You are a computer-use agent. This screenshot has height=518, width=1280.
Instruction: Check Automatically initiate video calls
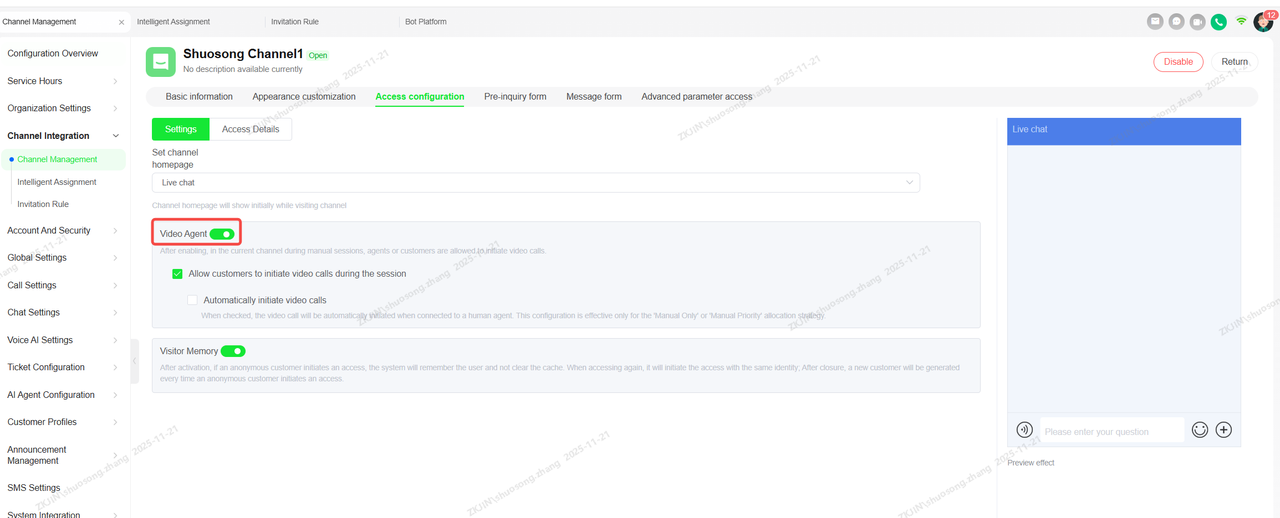pos(193,300)
